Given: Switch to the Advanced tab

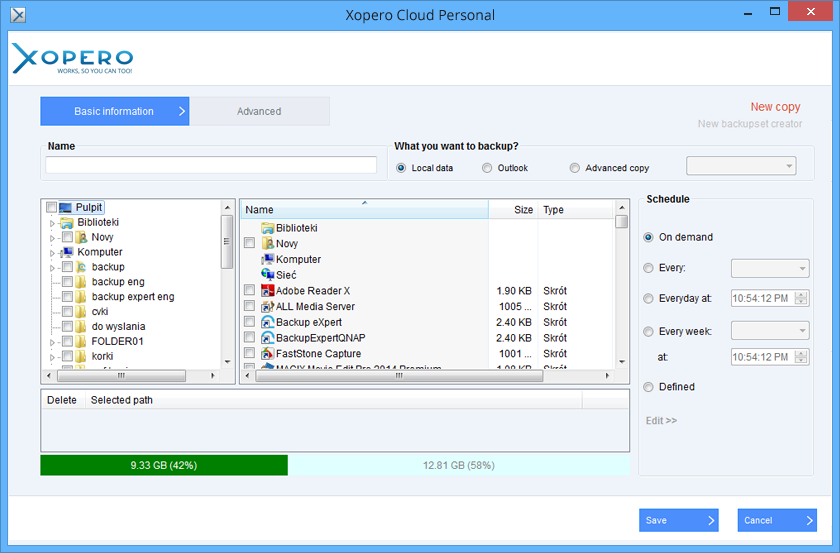Looking at the screenshot, I should pos(259,111).
